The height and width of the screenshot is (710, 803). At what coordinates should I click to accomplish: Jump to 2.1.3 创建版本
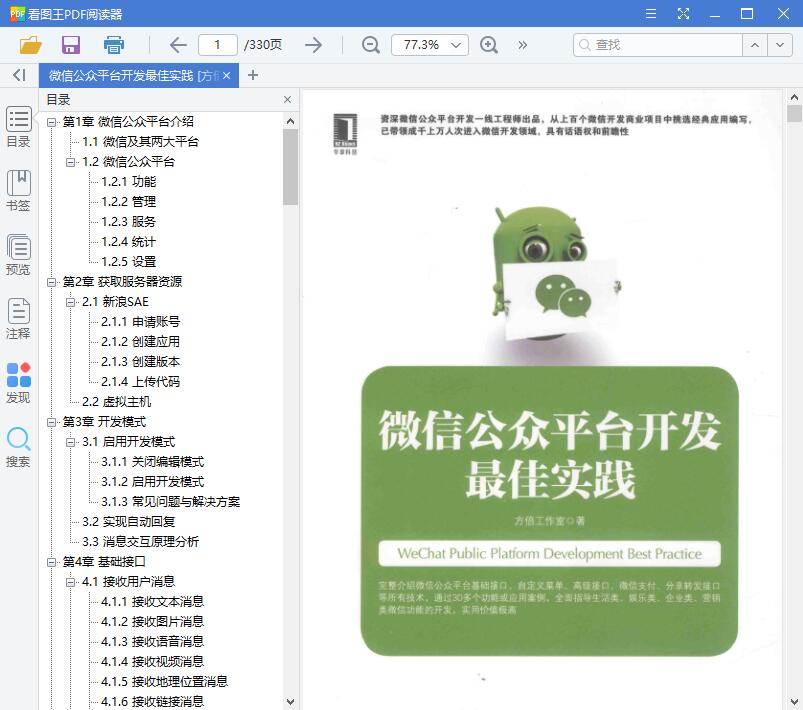140,362
